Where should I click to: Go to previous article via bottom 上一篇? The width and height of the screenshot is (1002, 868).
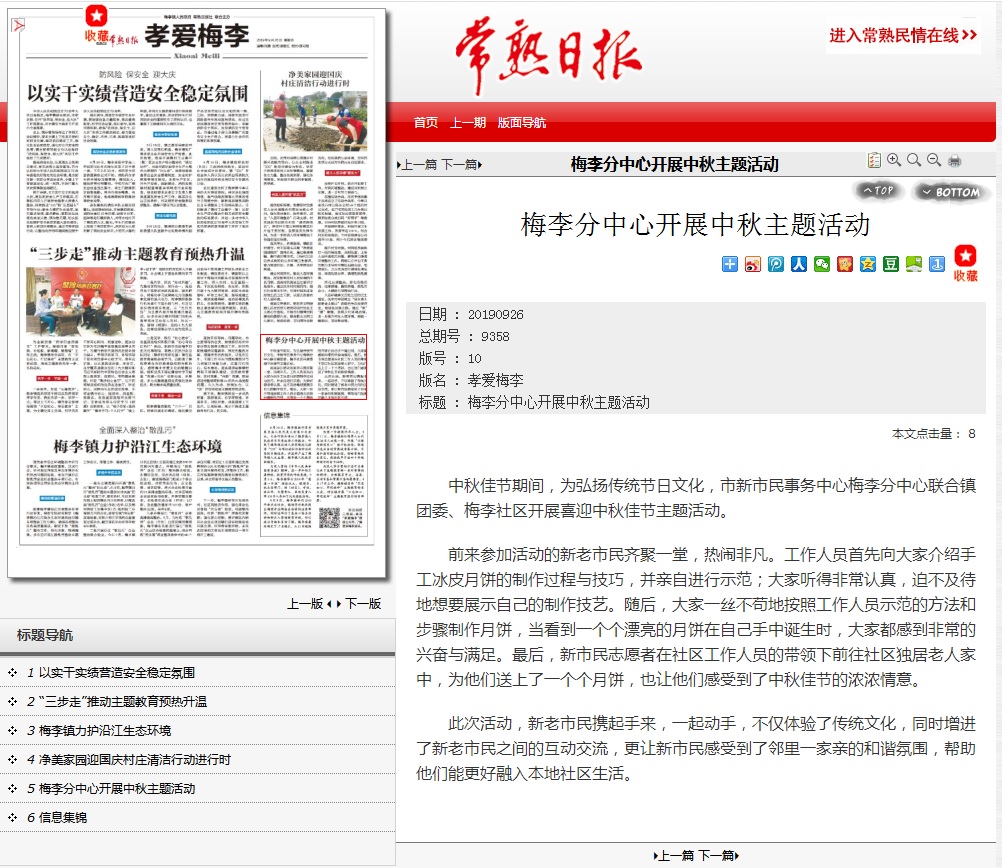click(674, 856)
